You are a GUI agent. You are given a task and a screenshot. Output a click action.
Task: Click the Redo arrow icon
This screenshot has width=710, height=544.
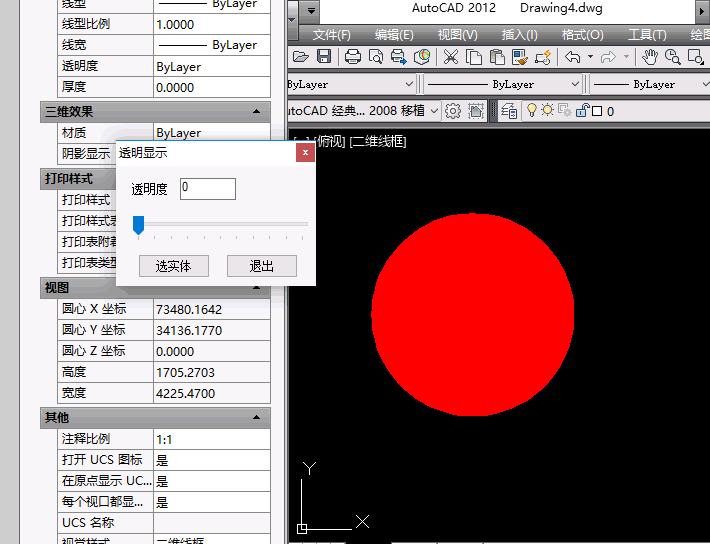point(608,57)
